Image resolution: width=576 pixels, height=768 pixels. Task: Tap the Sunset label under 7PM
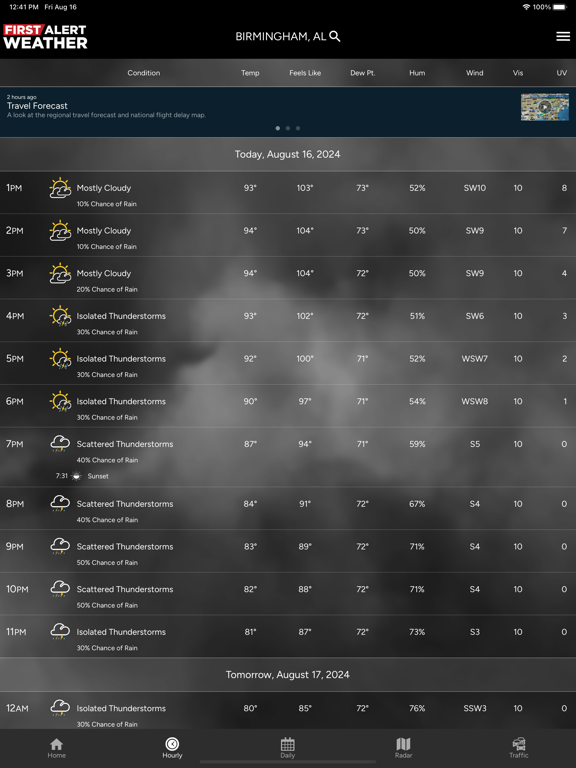pyautogui.click(x=98, y=476)
